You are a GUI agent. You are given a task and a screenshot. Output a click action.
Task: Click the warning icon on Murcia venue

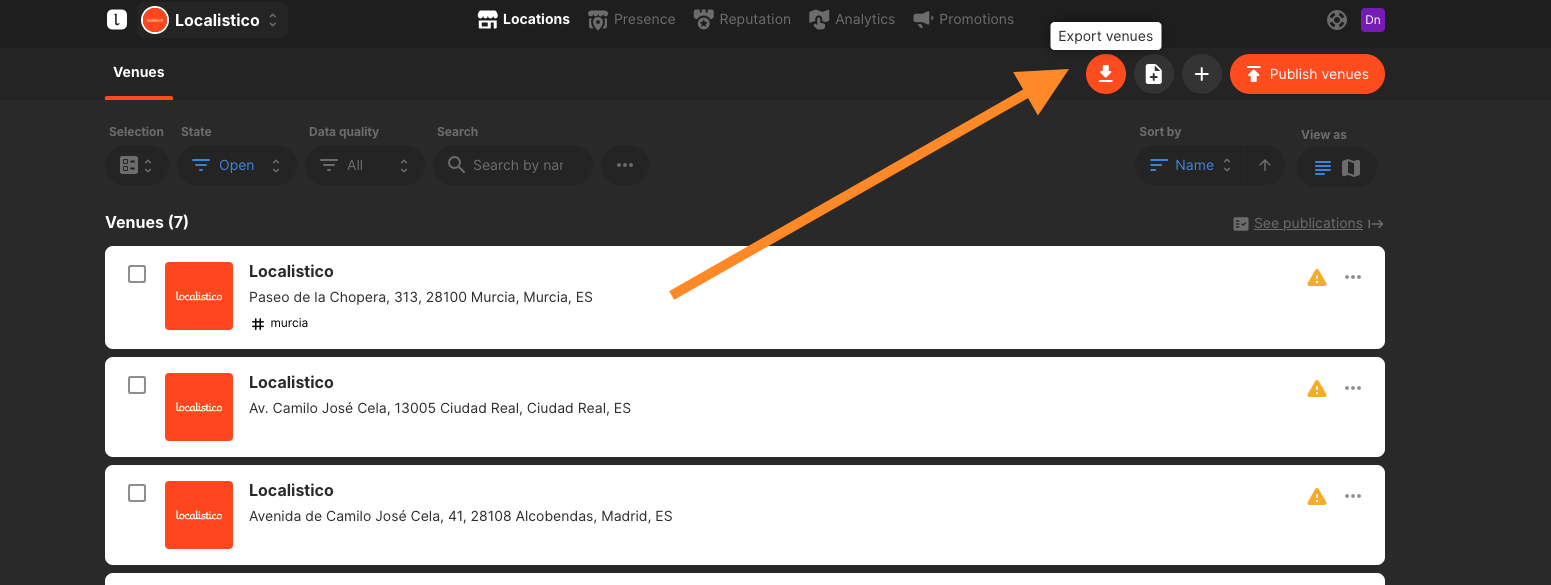point(1317,277)
